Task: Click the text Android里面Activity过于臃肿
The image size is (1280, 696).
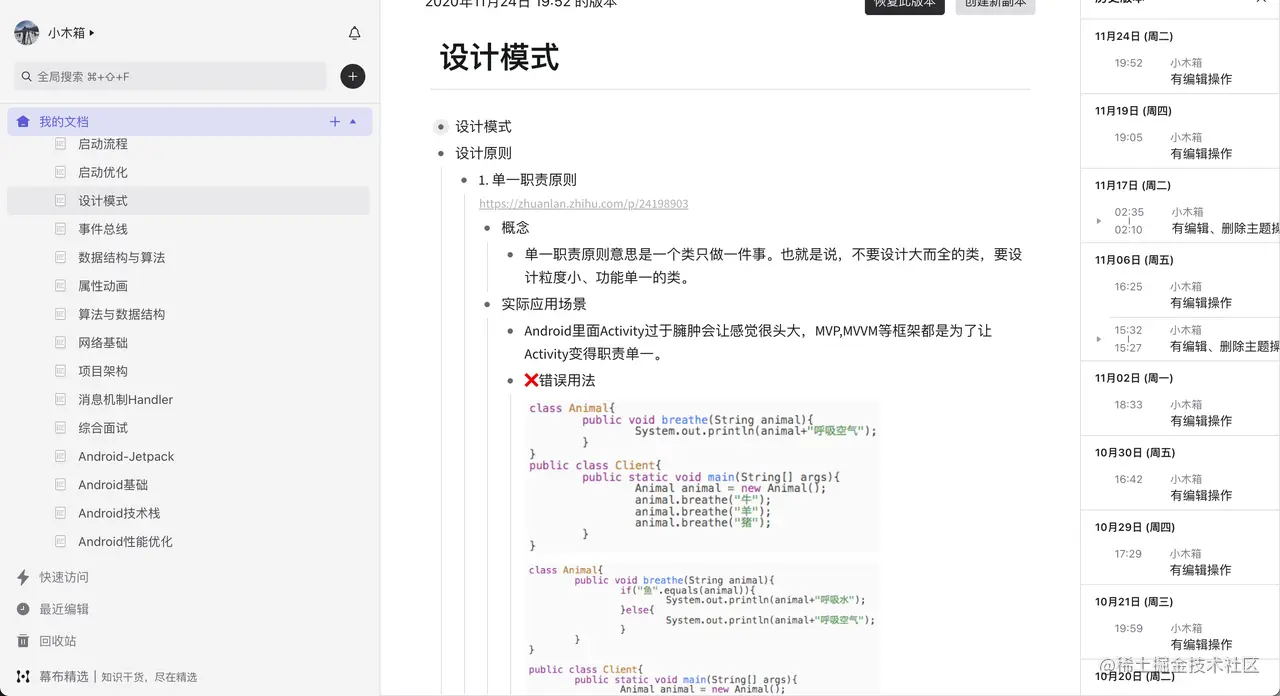Action: coord(758,342)
